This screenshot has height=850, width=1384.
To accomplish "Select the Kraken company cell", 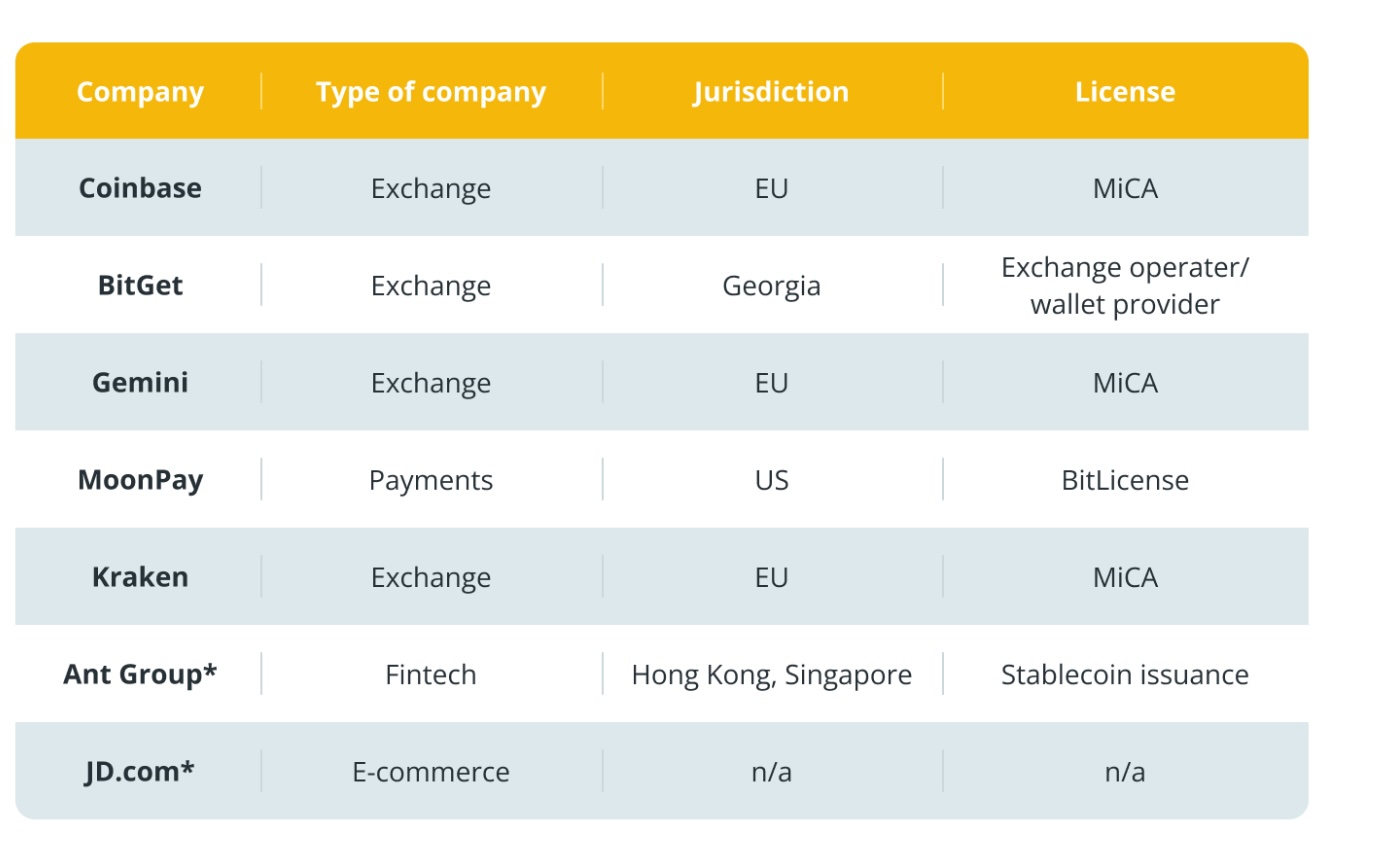I will 140,577.
